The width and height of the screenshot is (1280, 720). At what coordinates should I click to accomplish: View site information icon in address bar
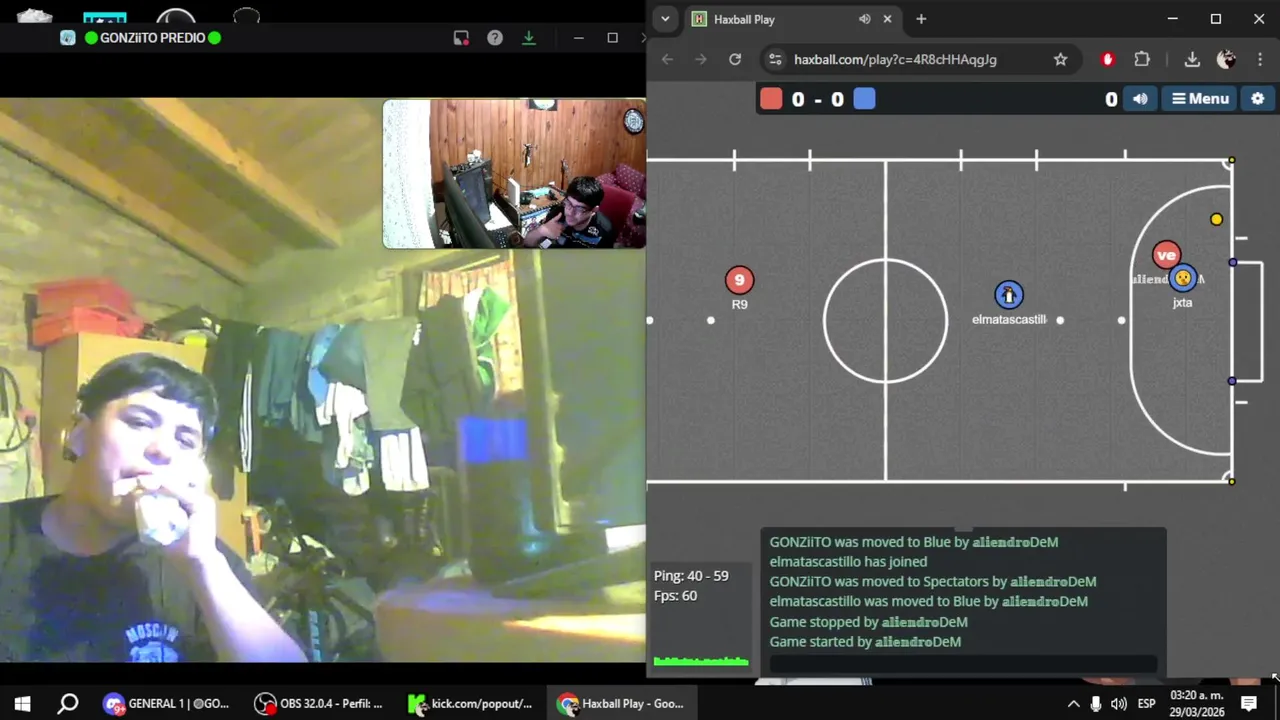[x=775, y=59]
